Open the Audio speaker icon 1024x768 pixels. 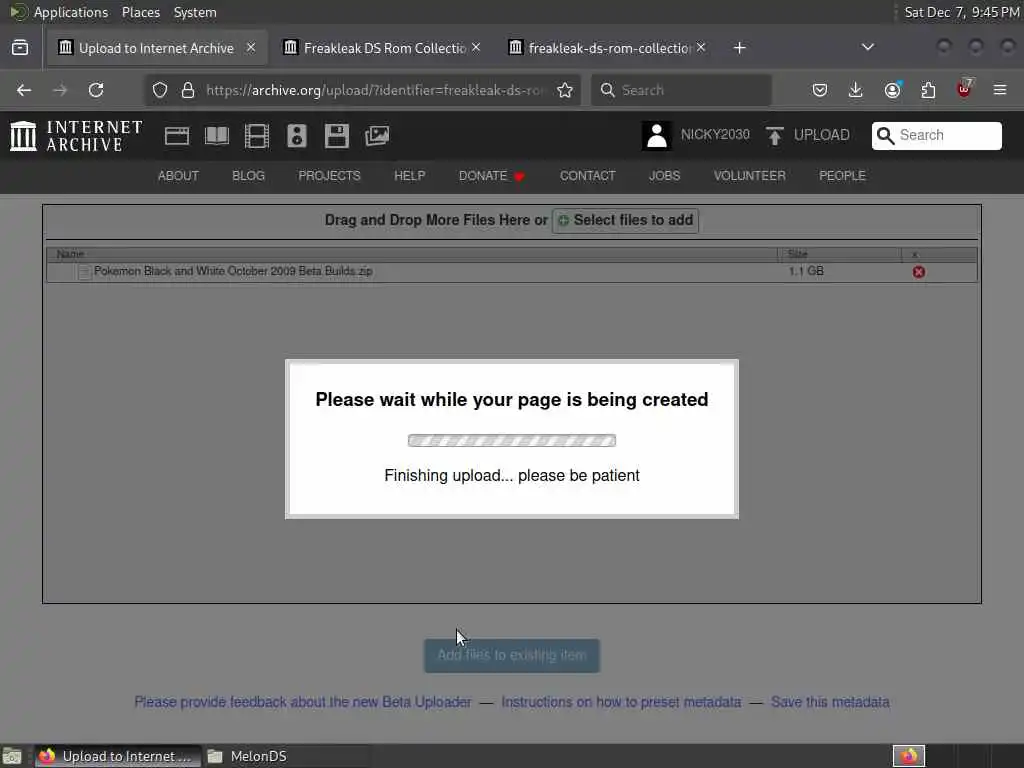coord(296,136)
